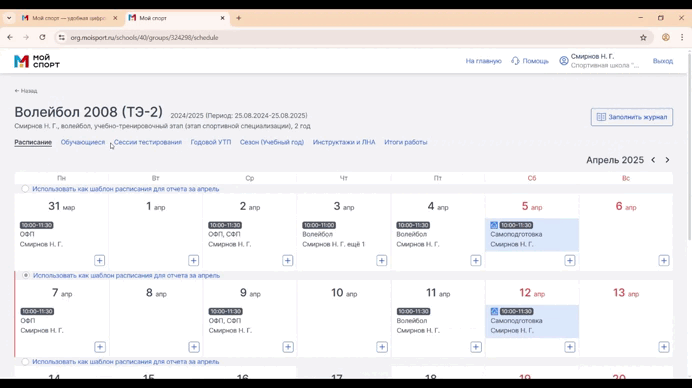
Task: Go to next month
Action: [x=667, y=160]
